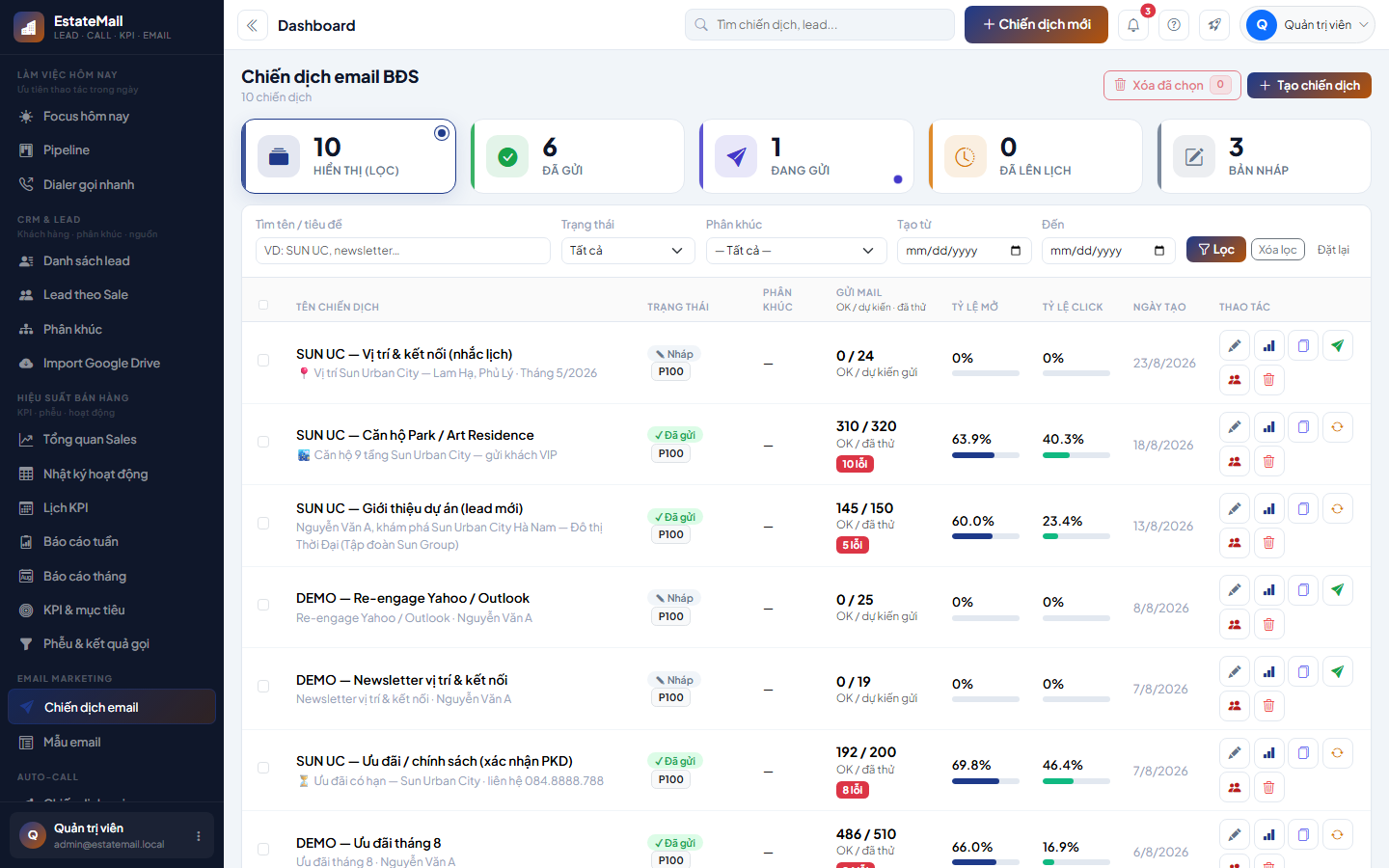Click the radio indicator on 'Hiển thị (lọc)' card
Viewport: 1389px width, 868px height.
pyautogui.click(x=442, y=133)
